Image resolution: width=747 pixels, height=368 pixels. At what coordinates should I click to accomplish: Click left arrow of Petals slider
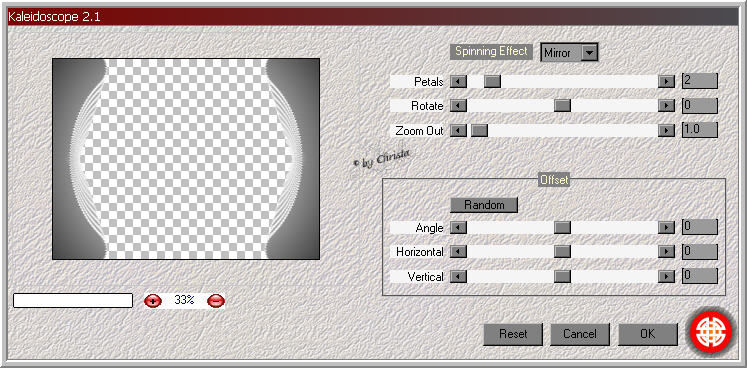click(458, 82)
